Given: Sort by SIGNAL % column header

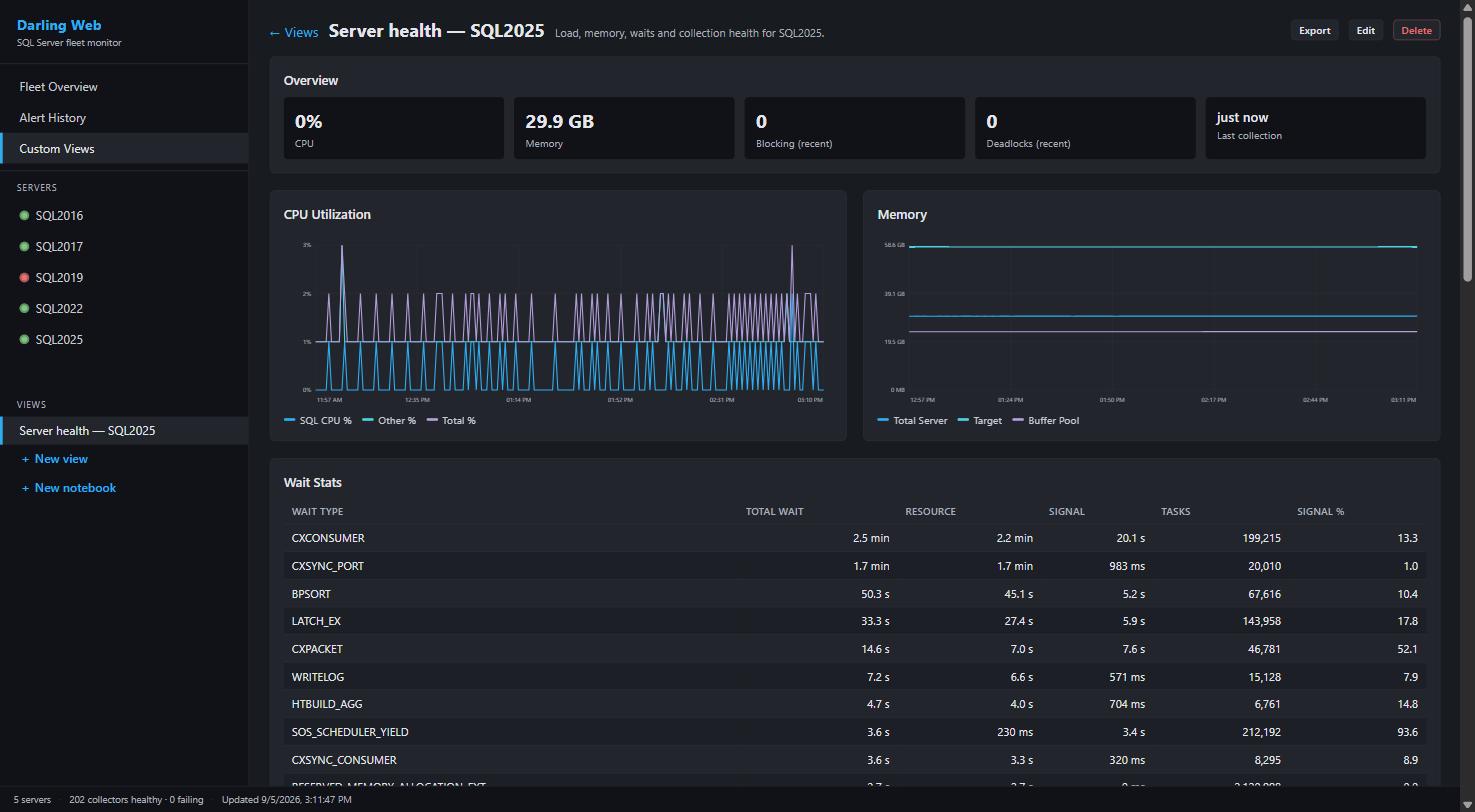Looking at the screenshot, I should (1320, 512).
